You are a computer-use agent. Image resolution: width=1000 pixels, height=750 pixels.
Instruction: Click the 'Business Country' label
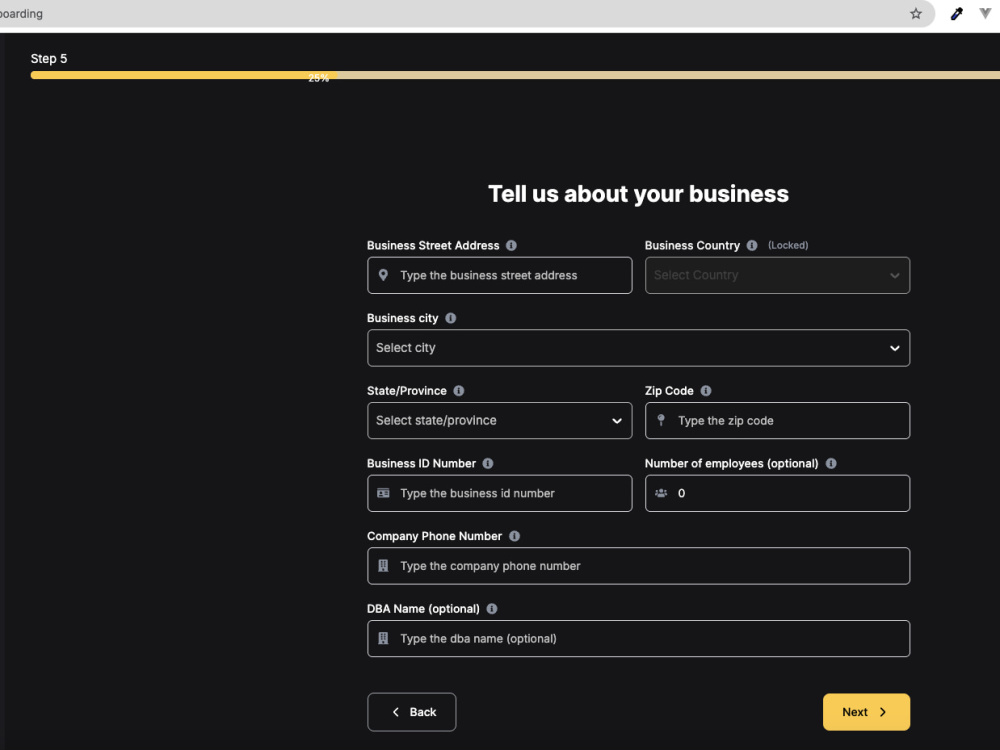click(x=692, y=246)
